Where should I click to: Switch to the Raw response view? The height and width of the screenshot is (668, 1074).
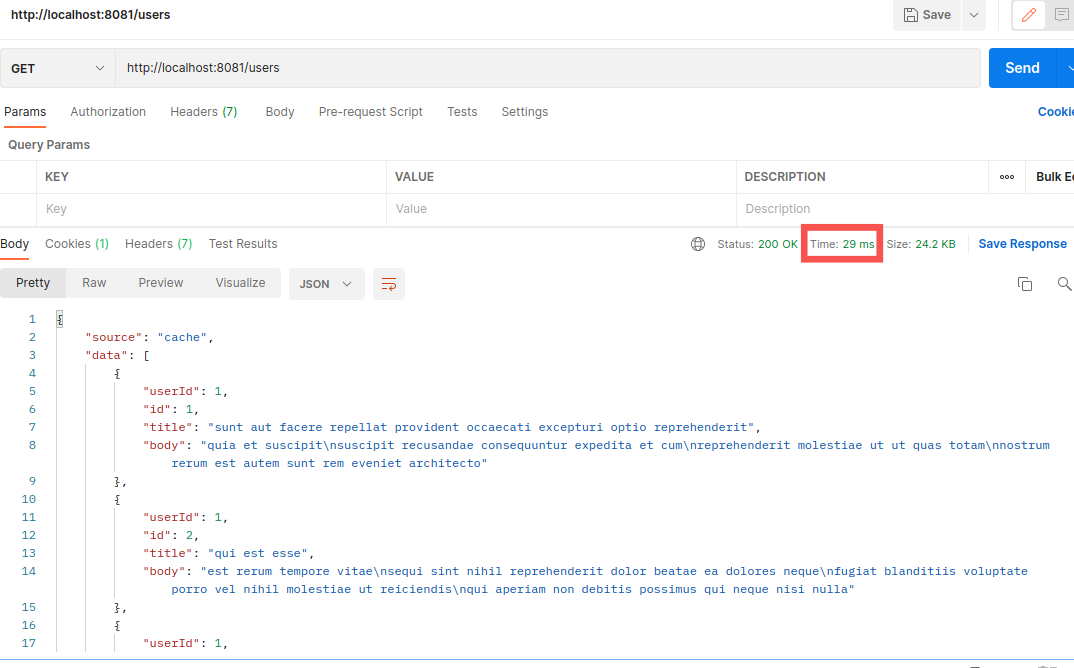click(94, 283)
